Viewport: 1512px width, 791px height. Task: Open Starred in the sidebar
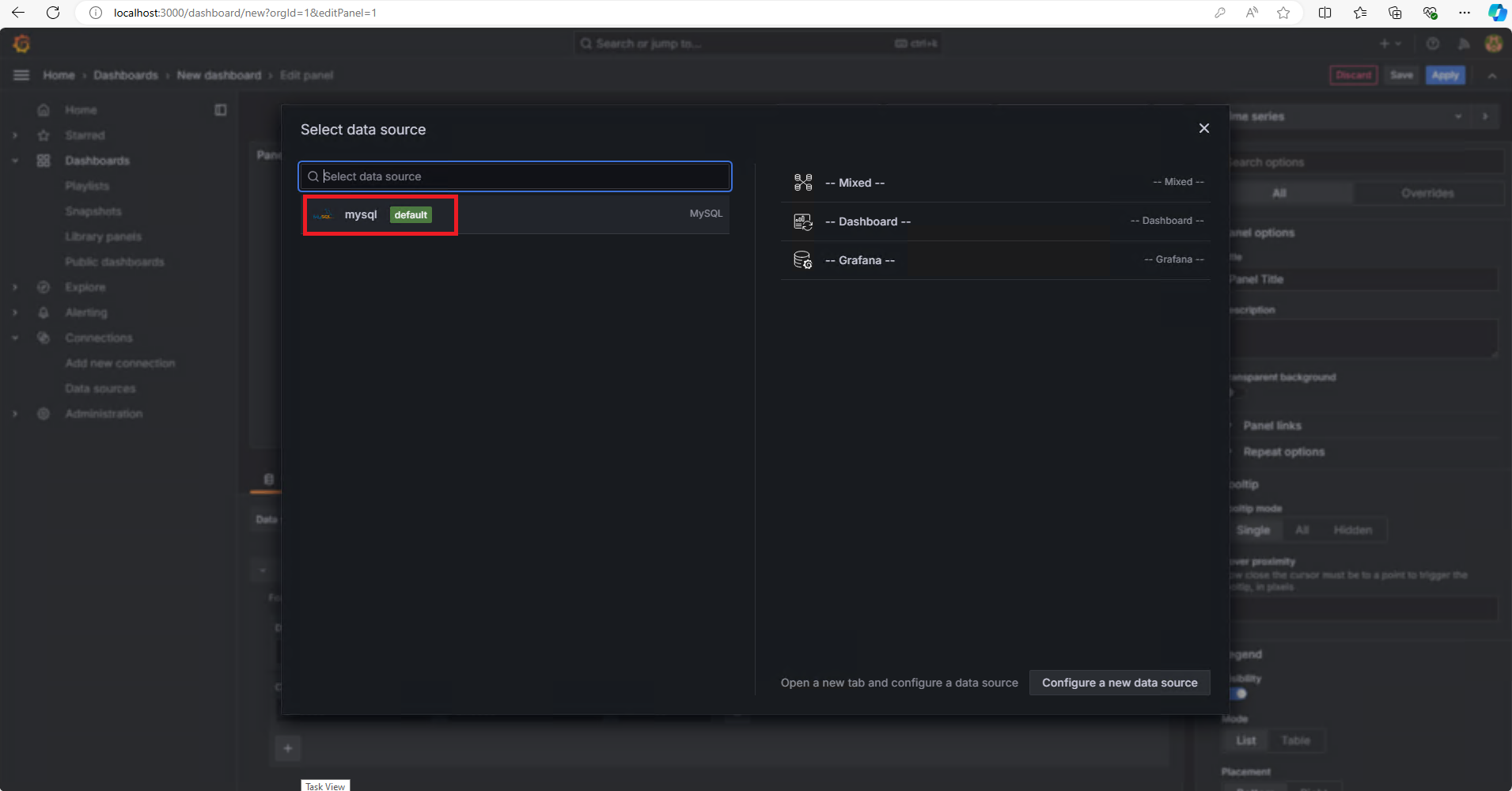tap(85, 135)
